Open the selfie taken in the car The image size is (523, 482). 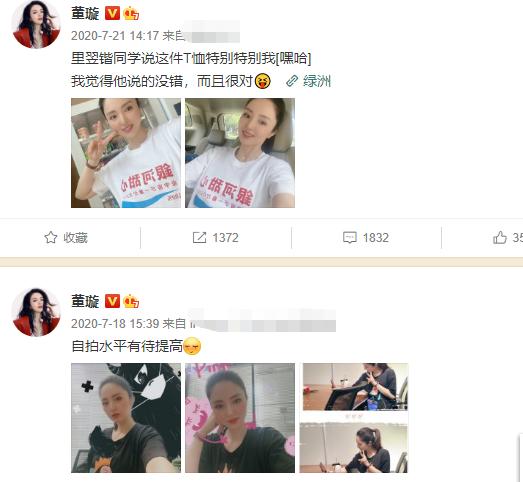point(240,153)
